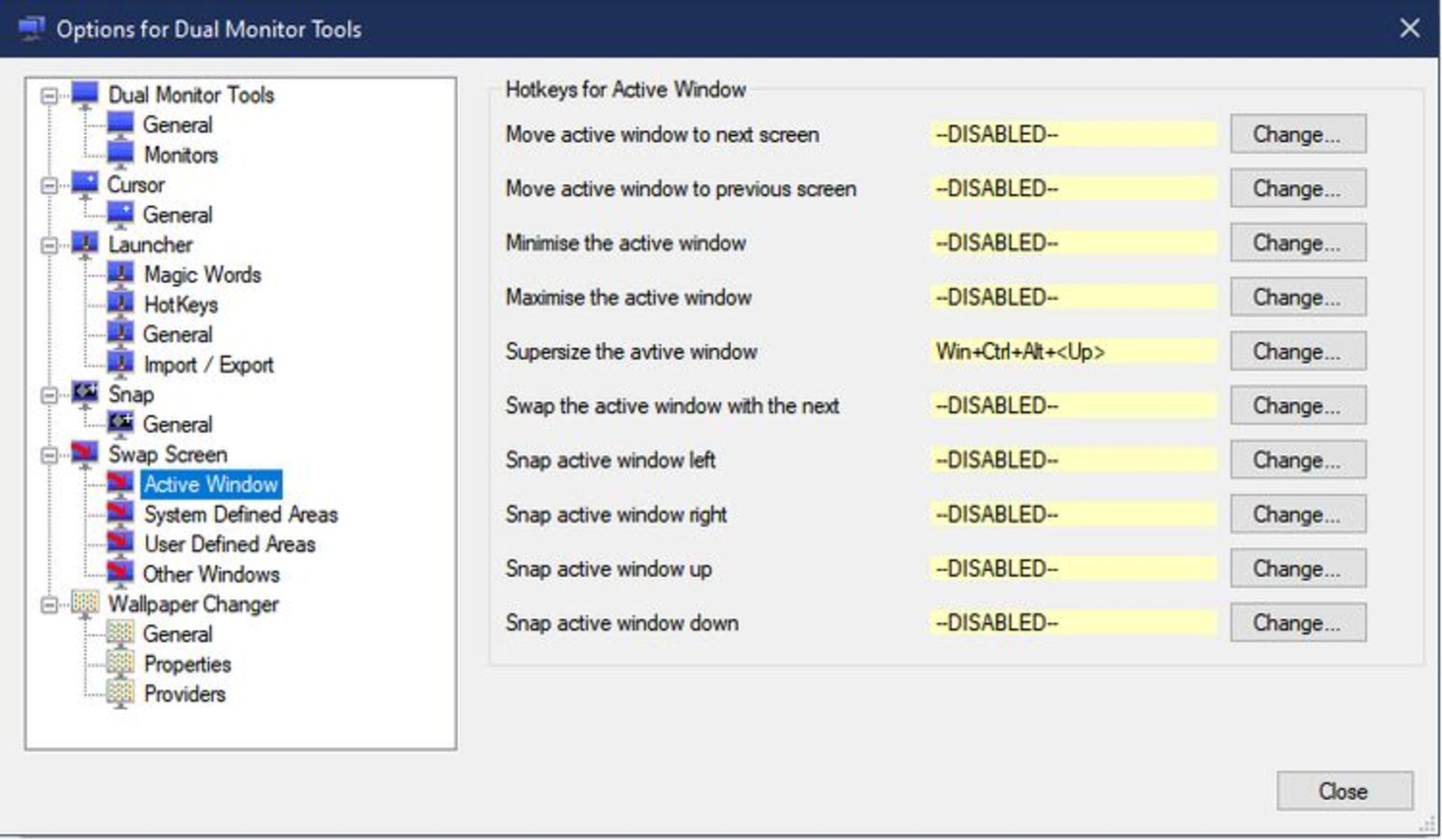Change hotkey for Snap active window down
The height and width of the screenshot is (840, 1442).
pyautogui.click(x=1298, y=622)
